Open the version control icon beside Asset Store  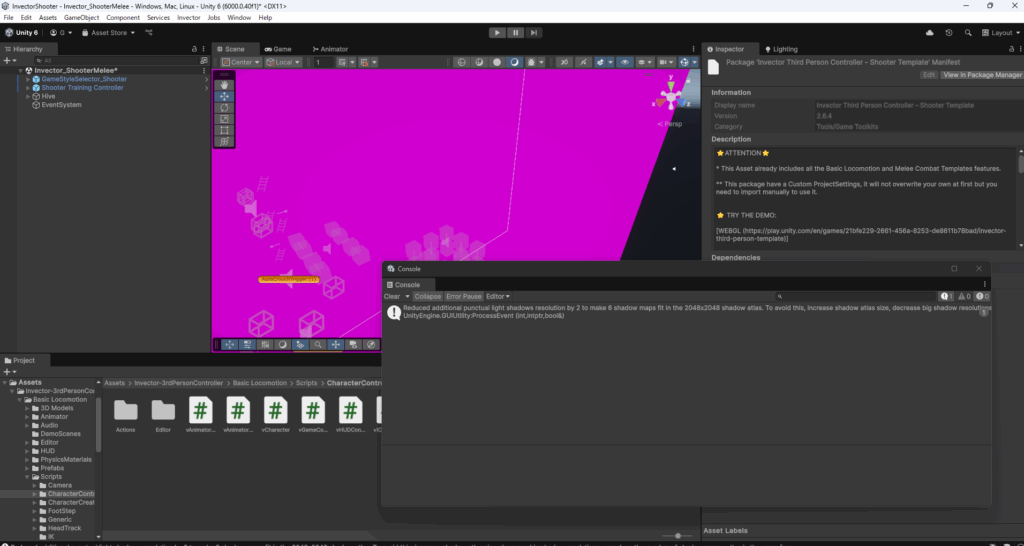149,33
